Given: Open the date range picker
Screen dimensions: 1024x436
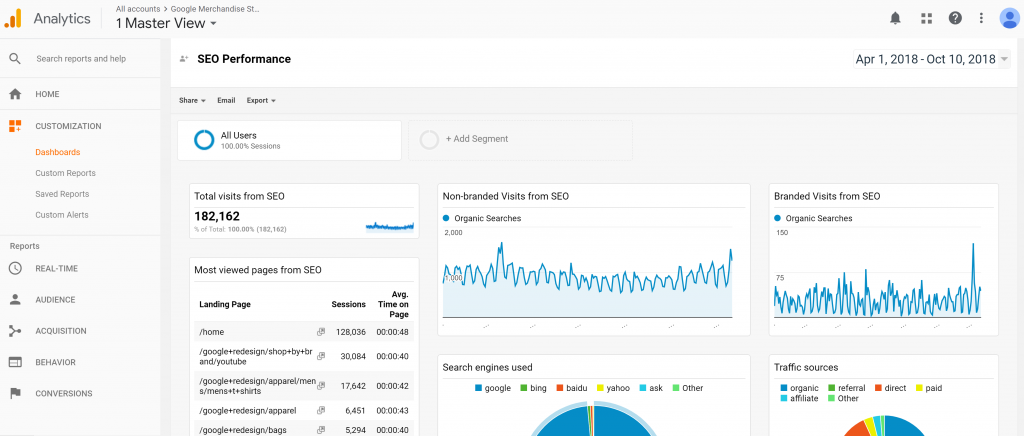Looking at the screenshot, I should [x=932, y=59].
